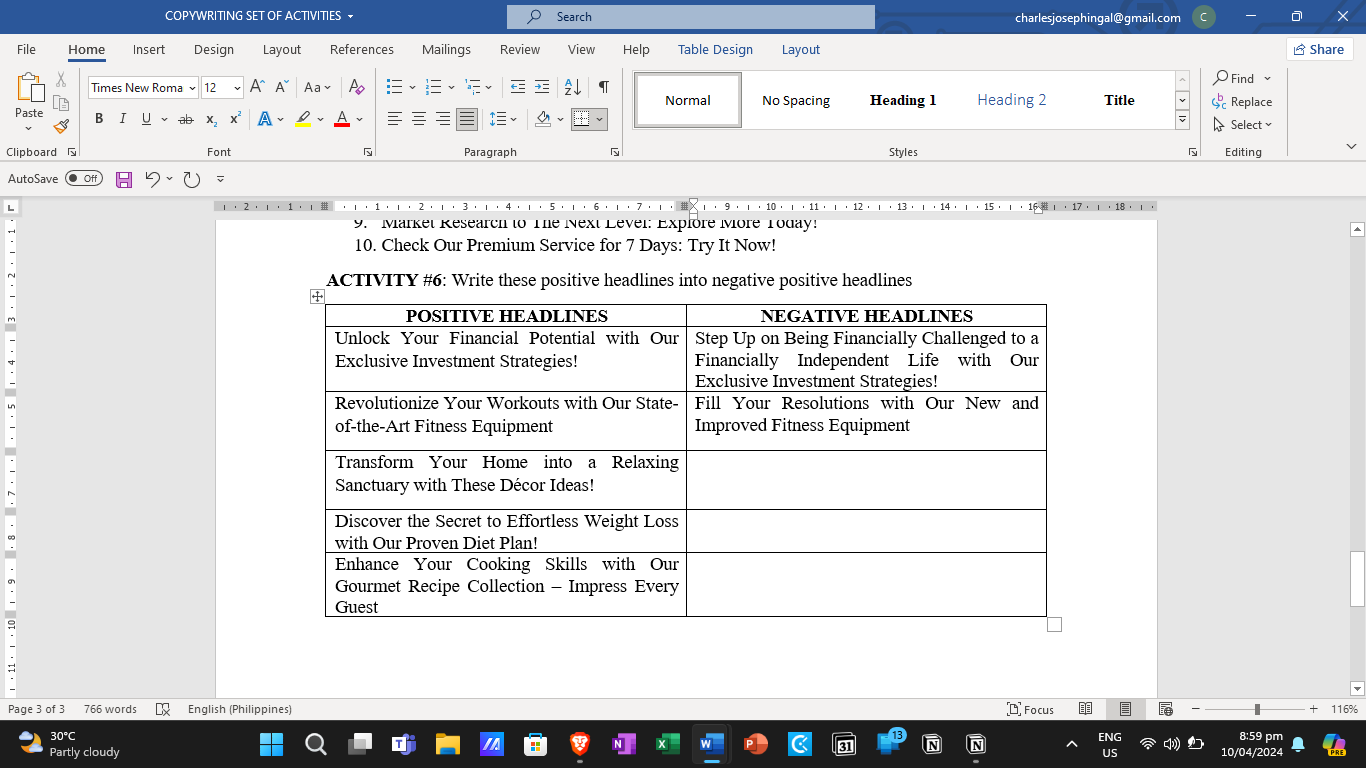
Task: Switch to the References tab
Action: [362, 49]
